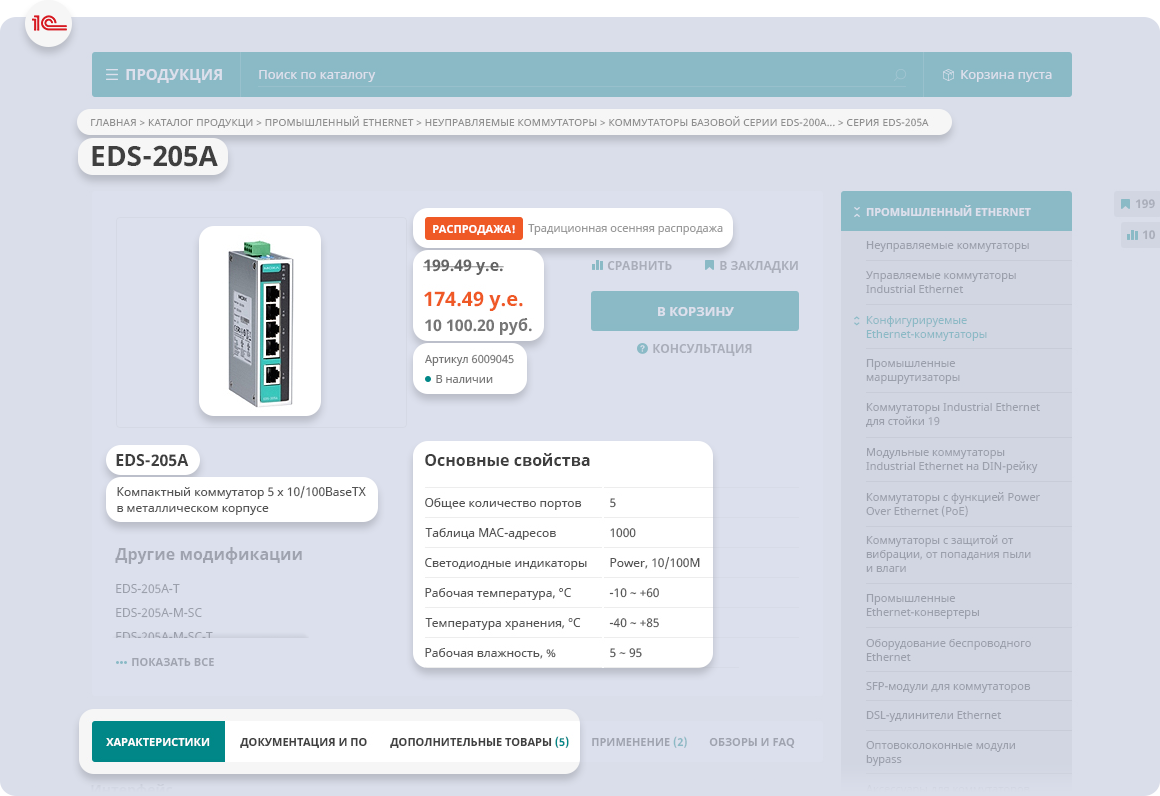Open Каталог продукции breadcrumb
The height and width of the screenshot is (796, 1160).
point(200,123)
